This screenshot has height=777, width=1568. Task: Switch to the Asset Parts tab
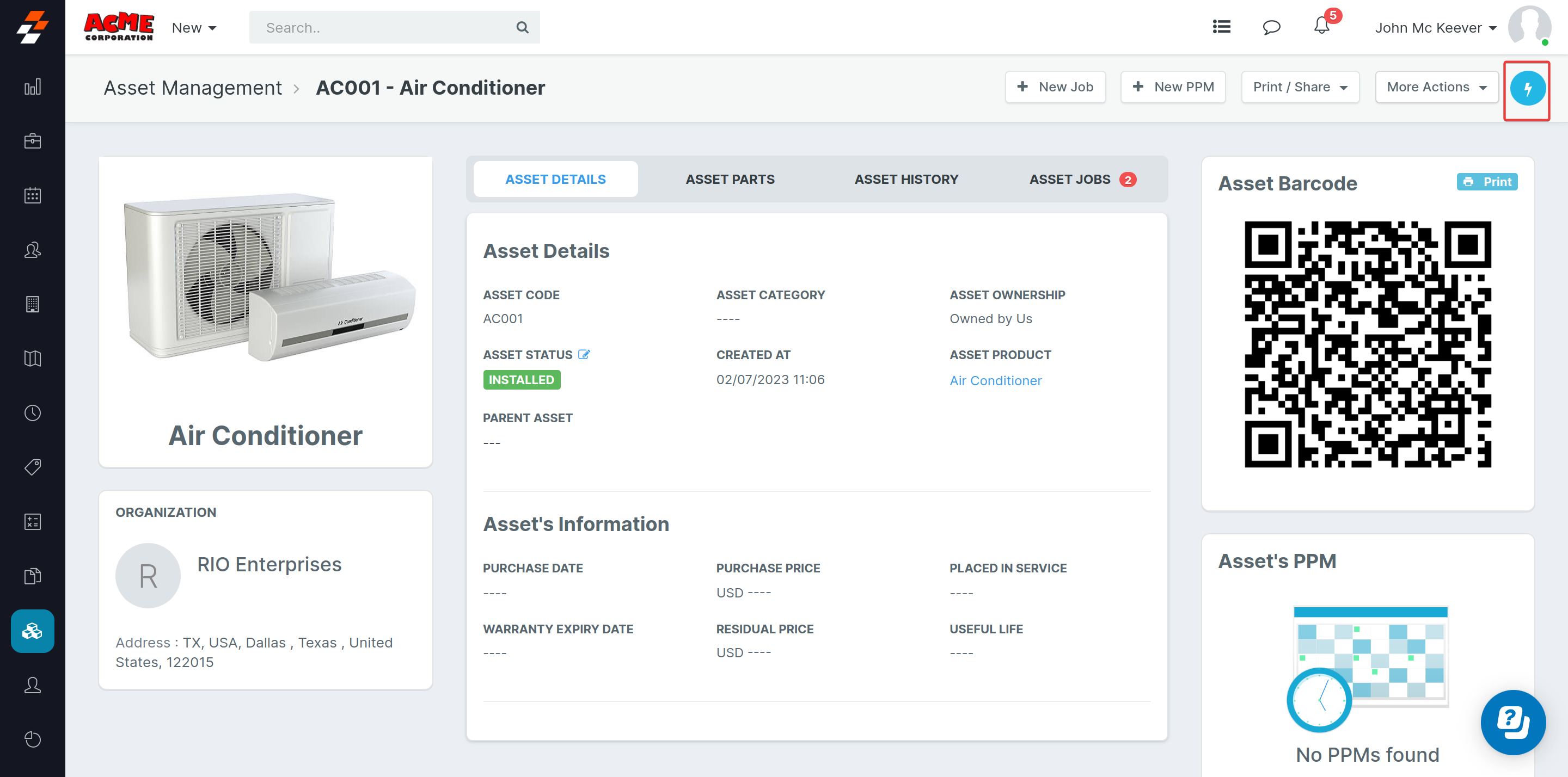coord(730,180)
